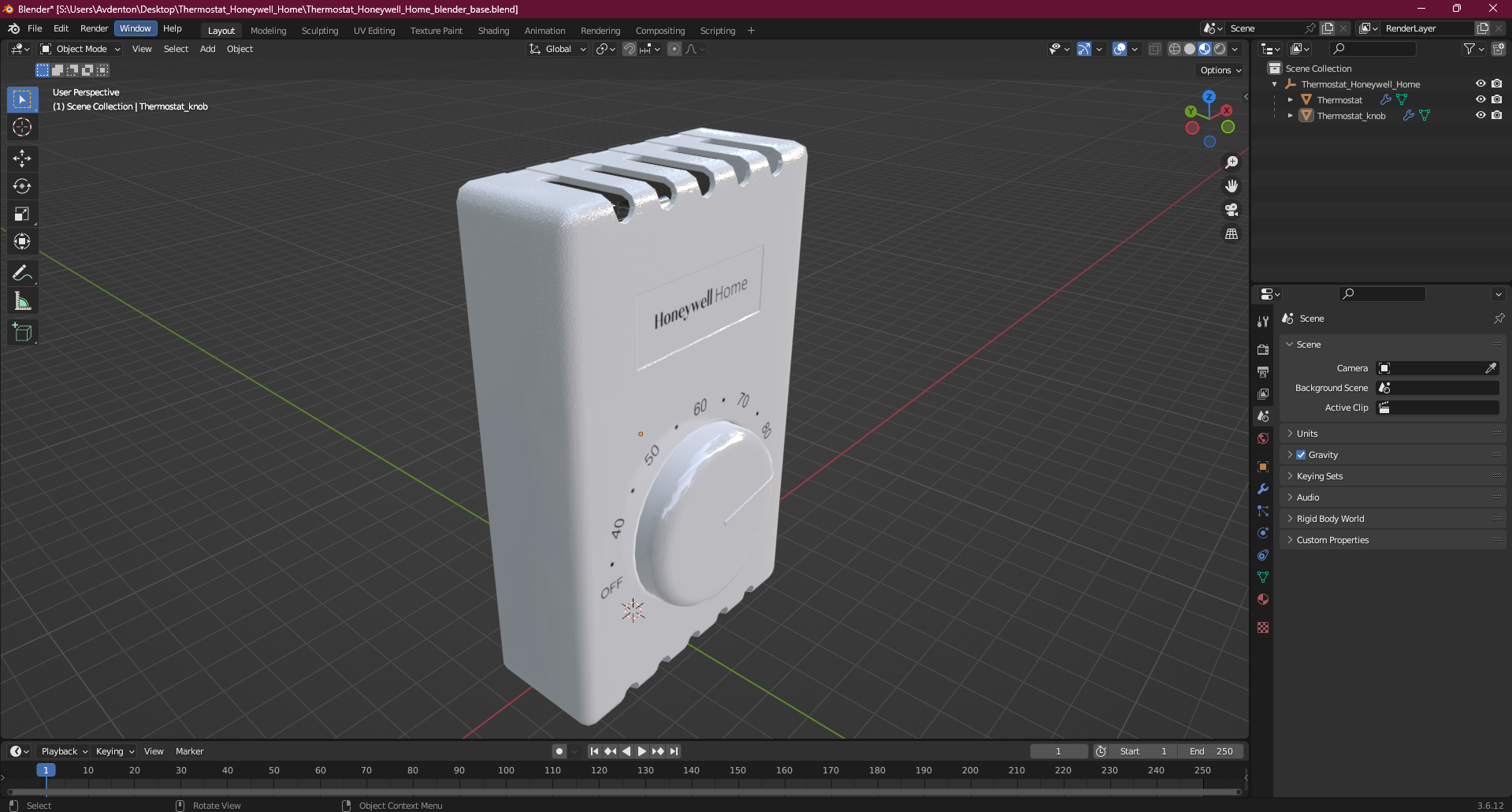Toggle proportional editing button
This screenshot has height=812, width=1512.
674,49
